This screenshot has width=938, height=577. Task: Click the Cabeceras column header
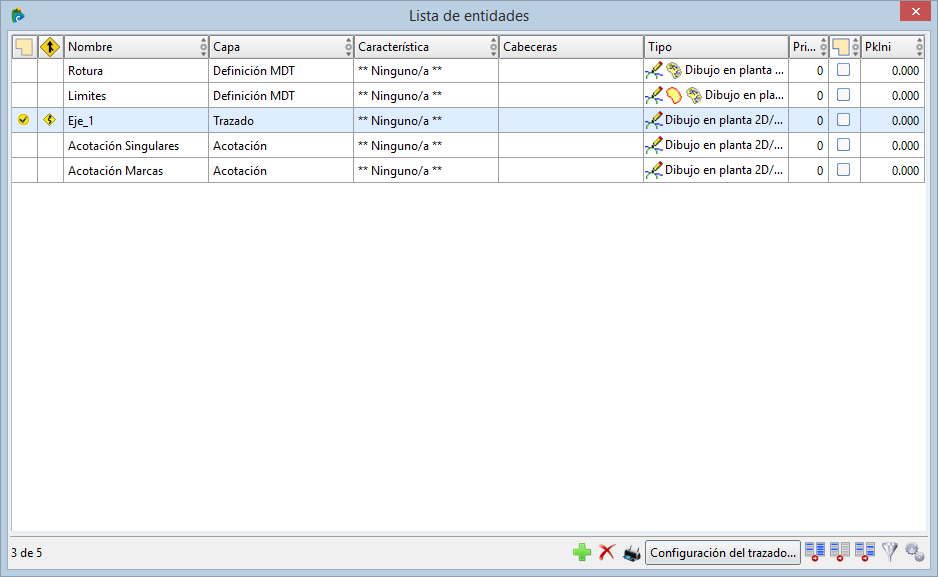coord(571,47)
